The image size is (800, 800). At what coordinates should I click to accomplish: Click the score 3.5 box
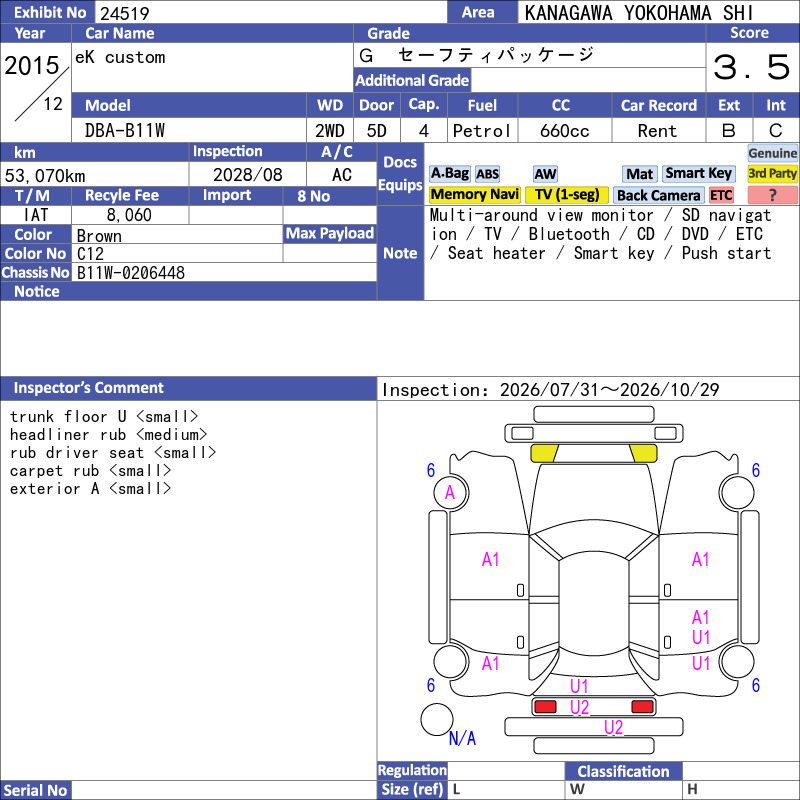point(752,67)
